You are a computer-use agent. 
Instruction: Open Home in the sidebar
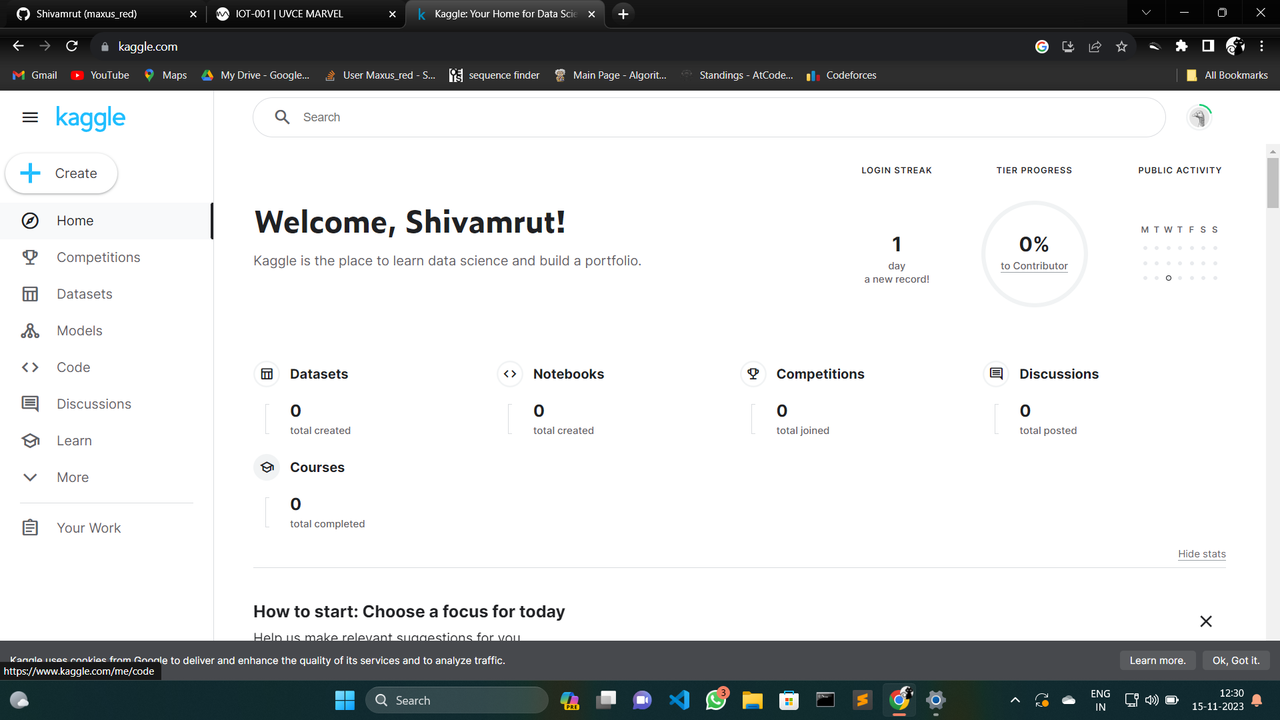tap(106, 221)
